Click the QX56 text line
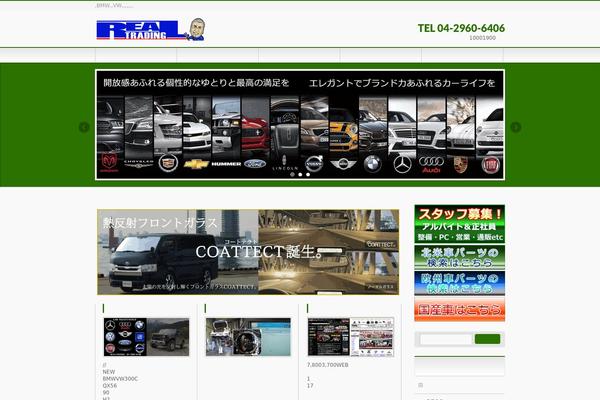The height and width of the screenshot is (400, 600). pos(110,386)
